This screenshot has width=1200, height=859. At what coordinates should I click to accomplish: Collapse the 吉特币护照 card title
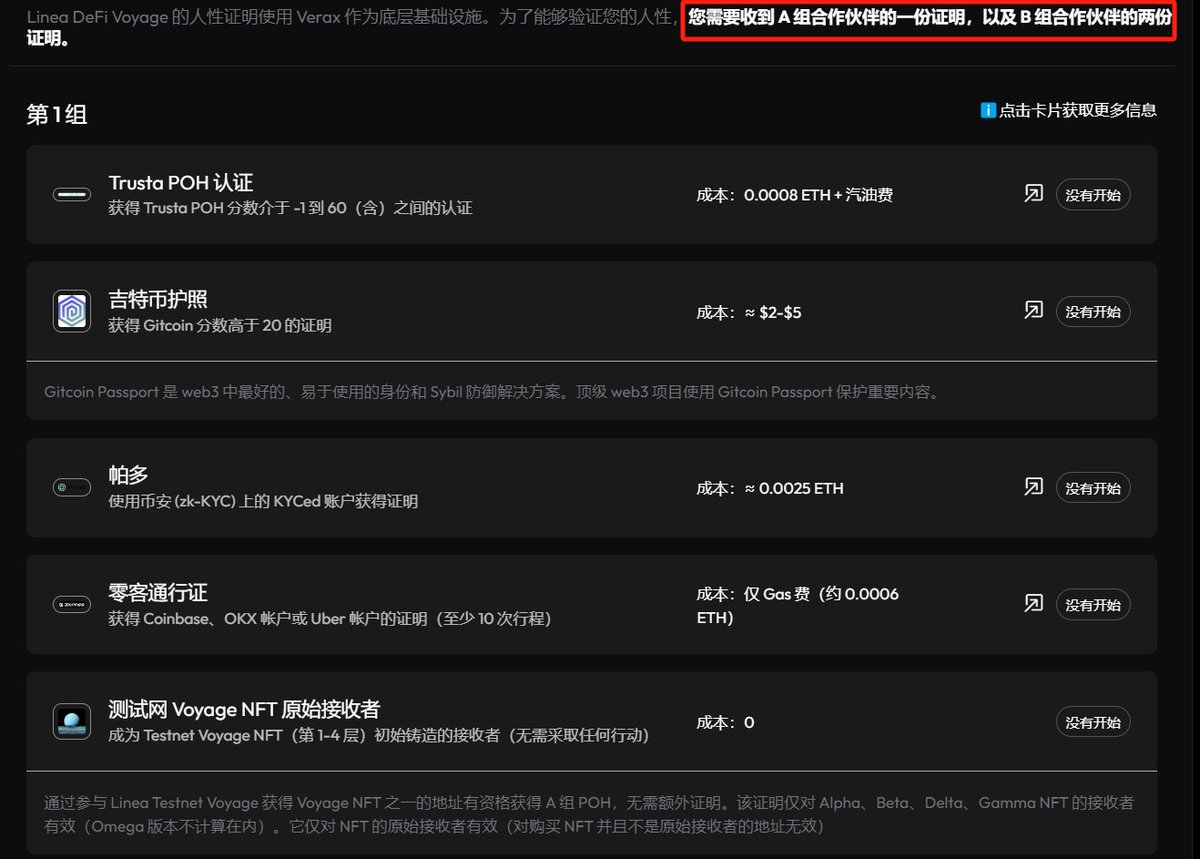(x=158, y=300)
